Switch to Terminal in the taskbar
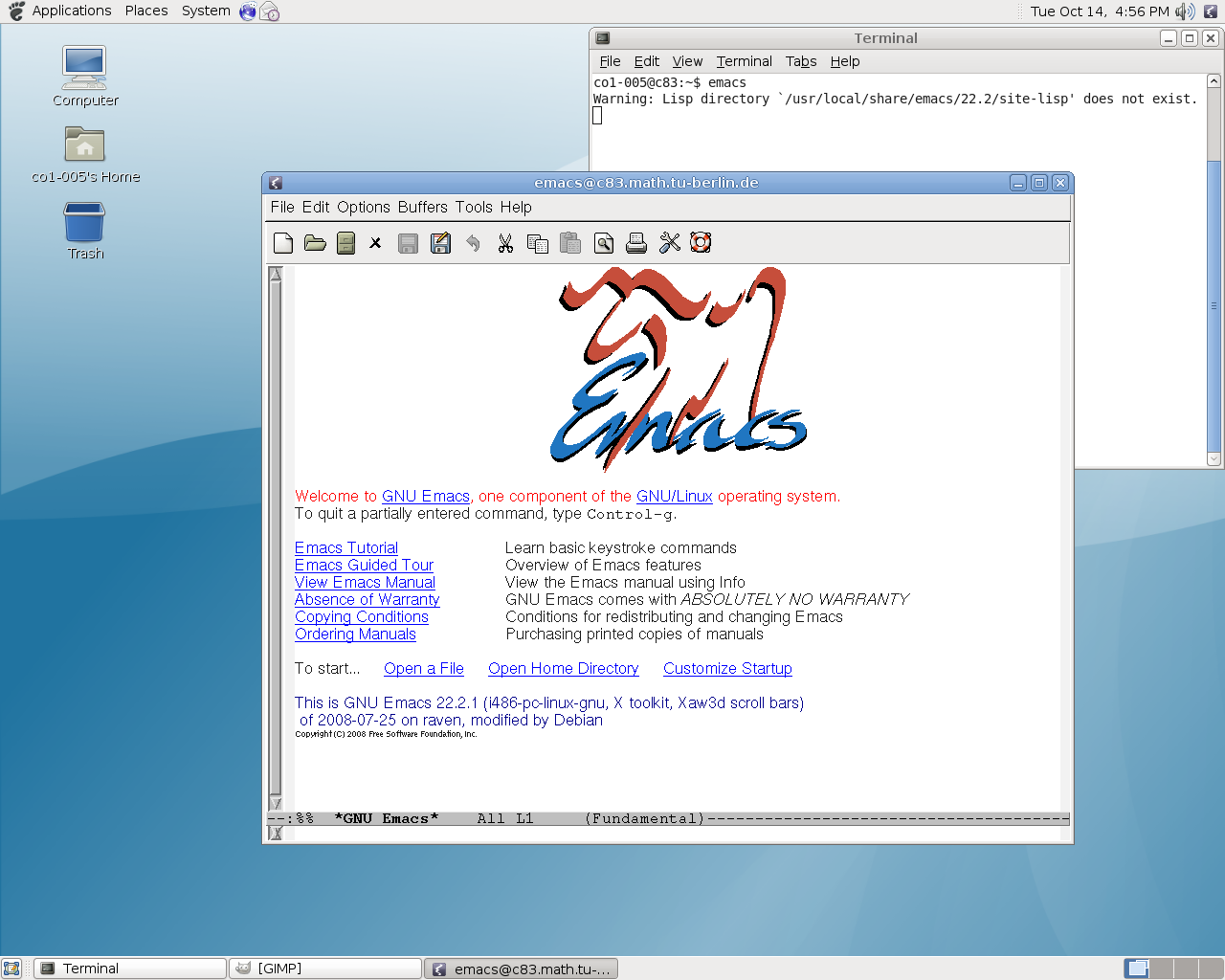1225x980 pixels. click(x=130, y=969)
